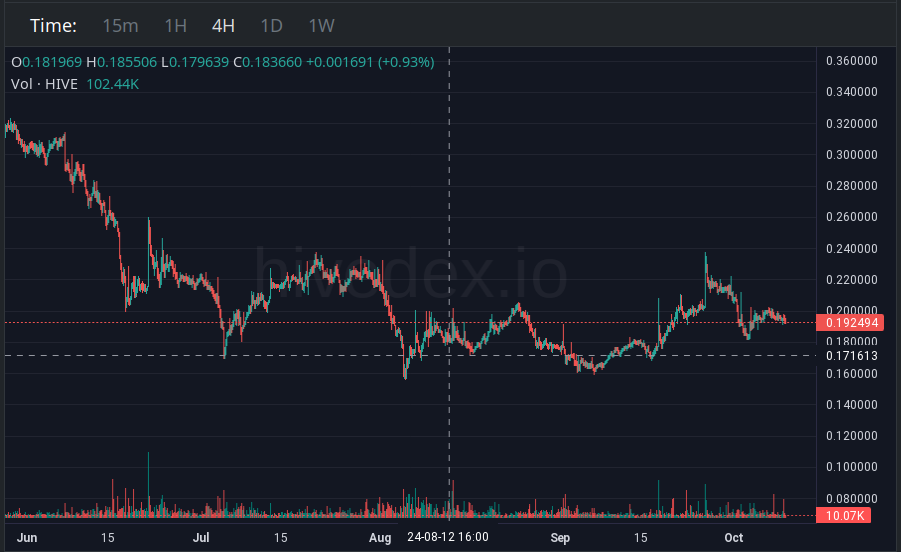
Task: Click the 0.192494 current price label
Action: (850, 323)
